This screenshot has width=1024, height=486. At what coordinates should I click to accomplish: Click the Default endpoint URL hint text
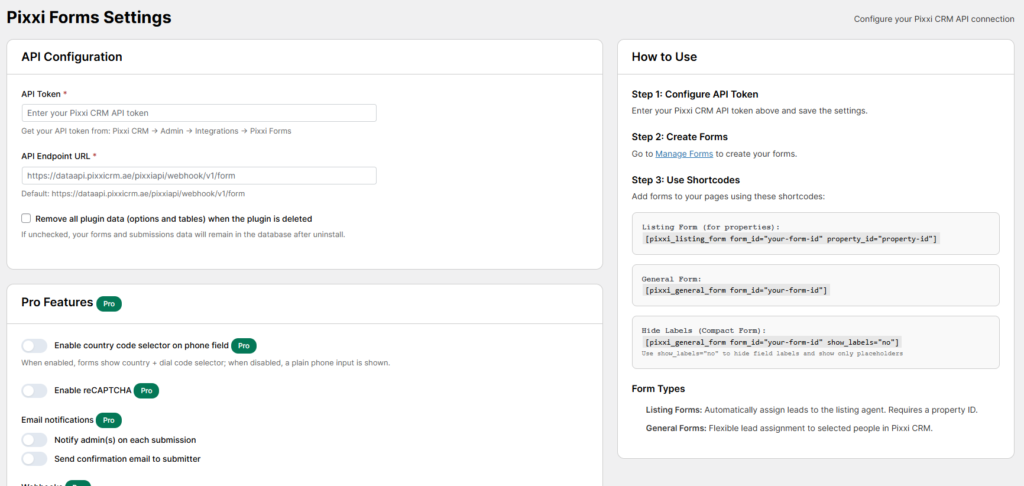[133, 194]
